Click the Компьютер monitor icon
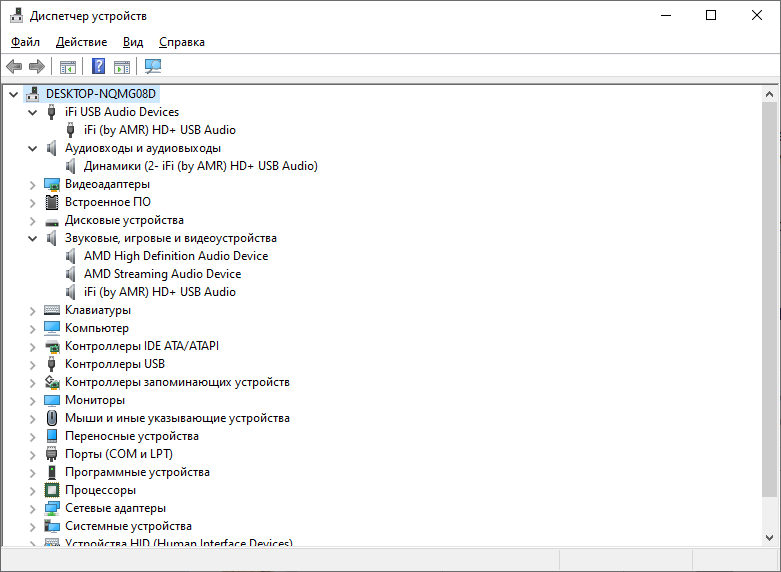The width and height of the screenshot is (781, 572). pyautogui.click(x=52, y=328)
